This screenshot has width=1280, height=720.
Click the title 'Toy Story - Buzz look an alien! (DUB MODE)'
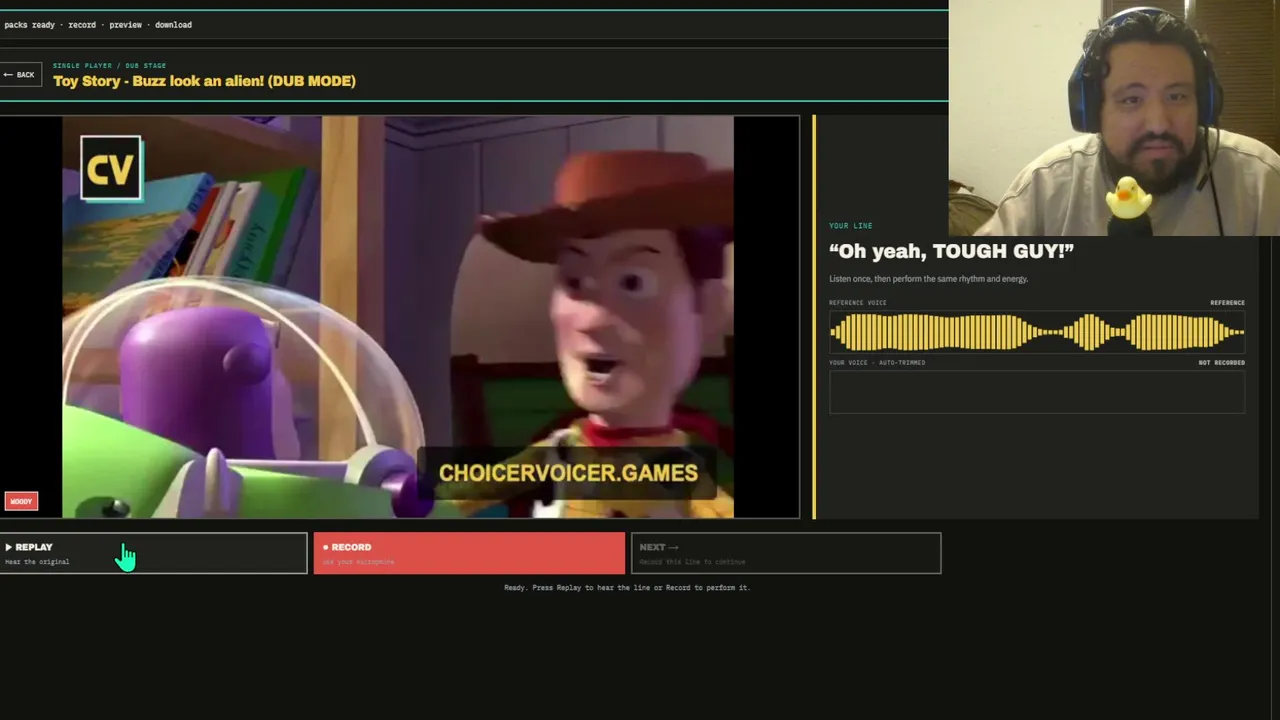[x=204, y=81]
